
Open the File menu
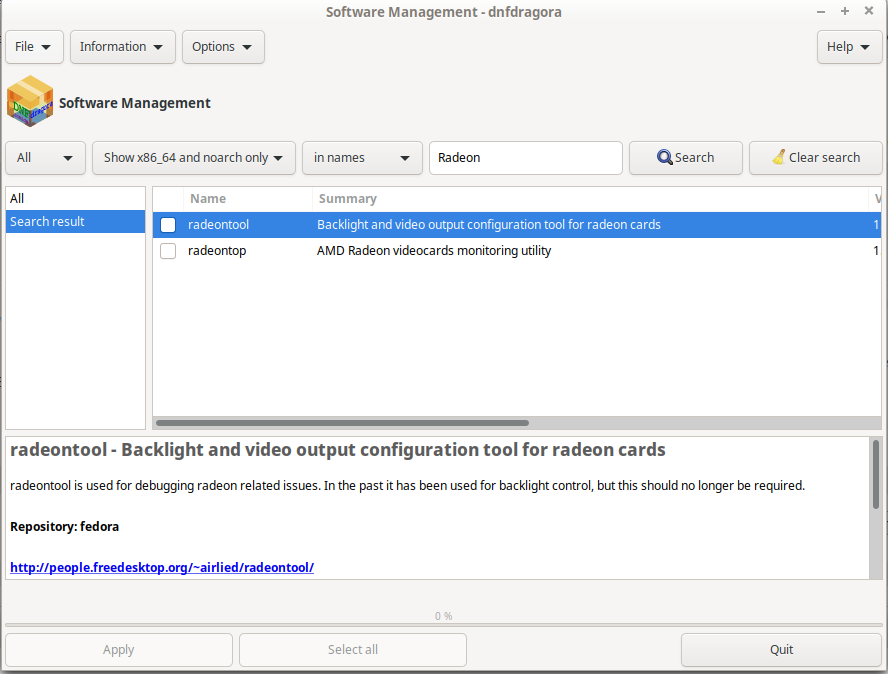[34, 47]
